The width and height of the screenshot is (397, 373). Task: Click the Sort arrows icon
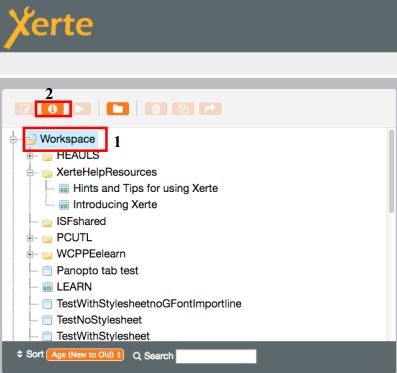click(x=20, y=354)
